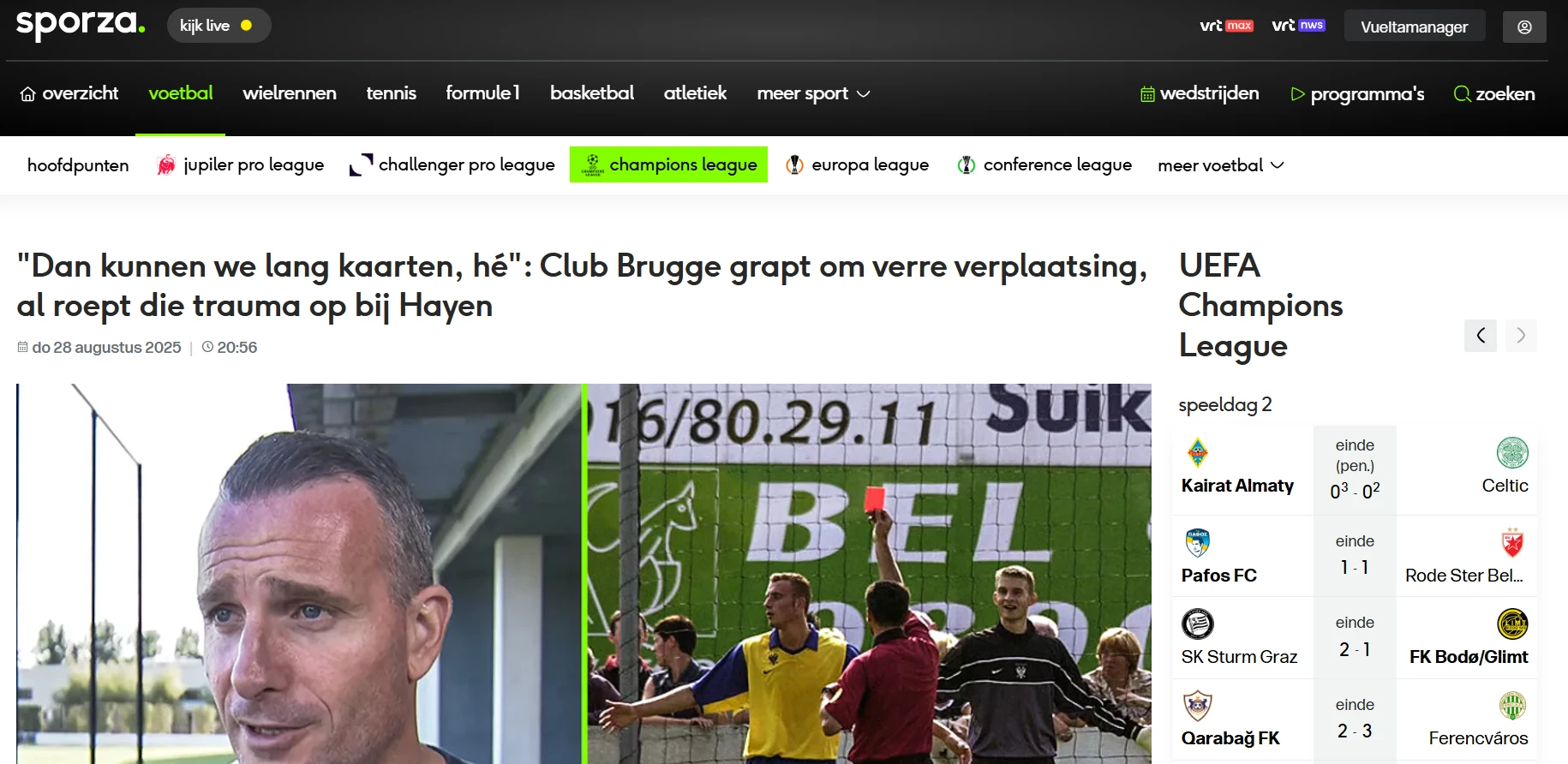
Task: Expand the meer voetbal dropdown
Action: click(x=1220, y=165)
